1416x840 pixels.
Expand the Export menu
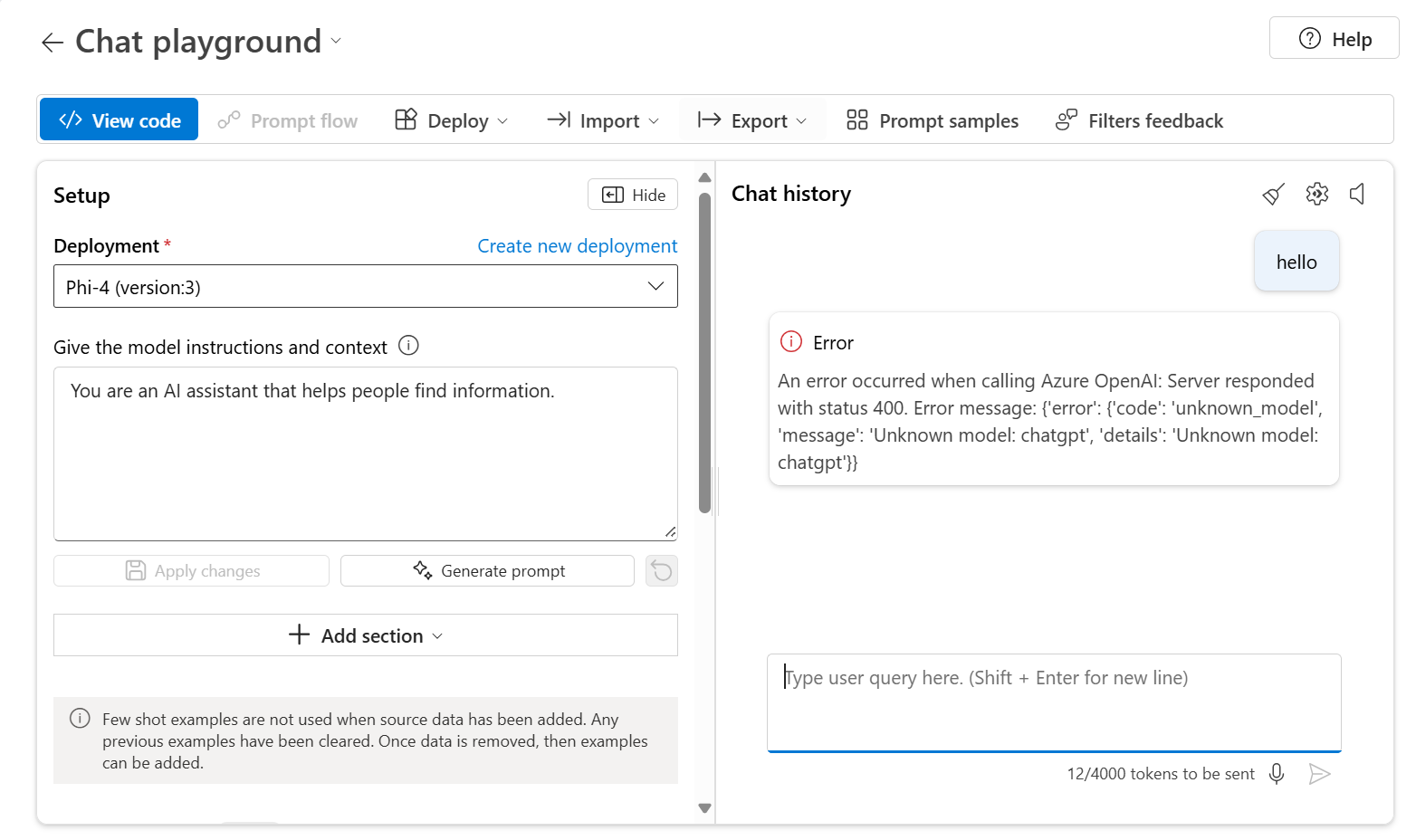[752, 120]
